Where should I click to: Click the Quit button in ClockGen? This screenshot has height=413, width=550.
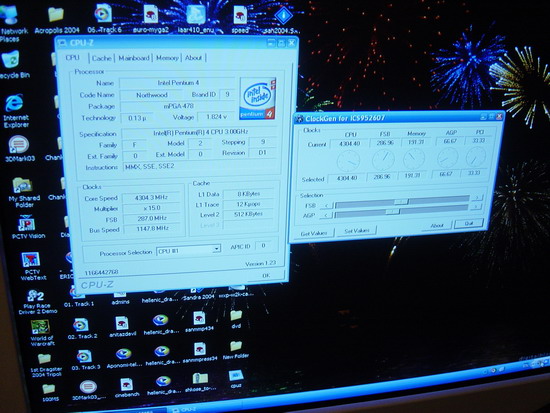click(469, 224)
